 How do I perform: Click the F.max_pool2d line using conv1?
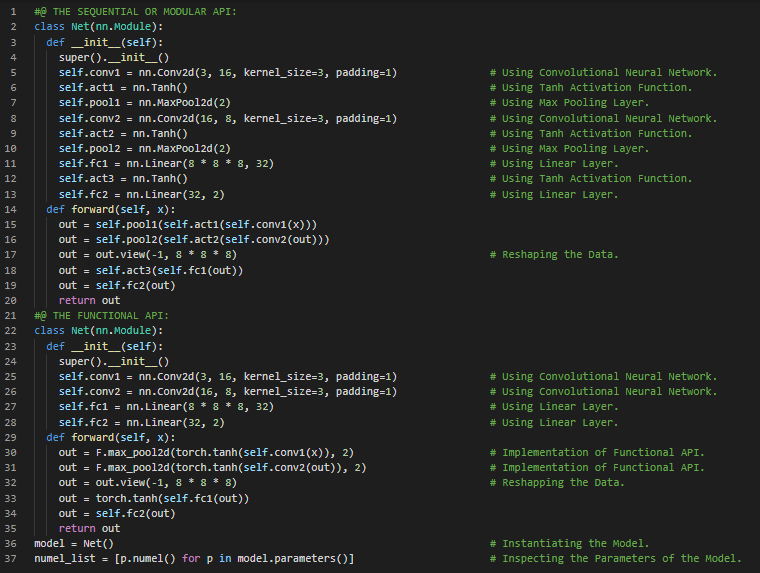206,452
